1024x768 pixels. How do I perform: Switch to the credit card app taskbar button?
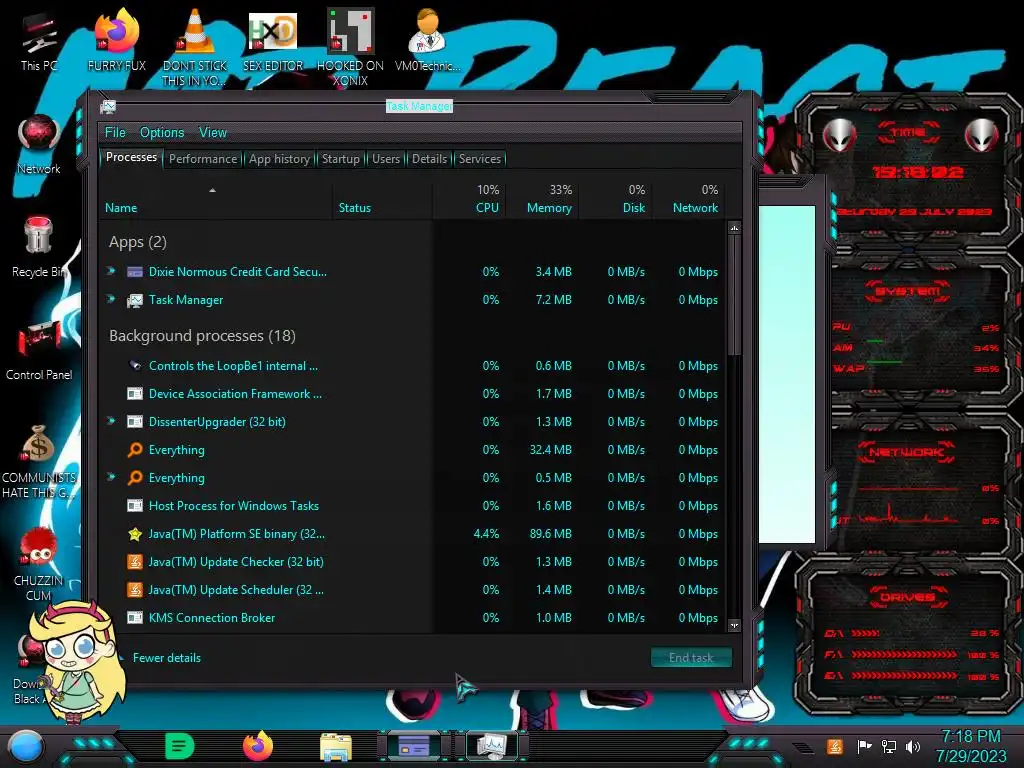click(414, 746)
